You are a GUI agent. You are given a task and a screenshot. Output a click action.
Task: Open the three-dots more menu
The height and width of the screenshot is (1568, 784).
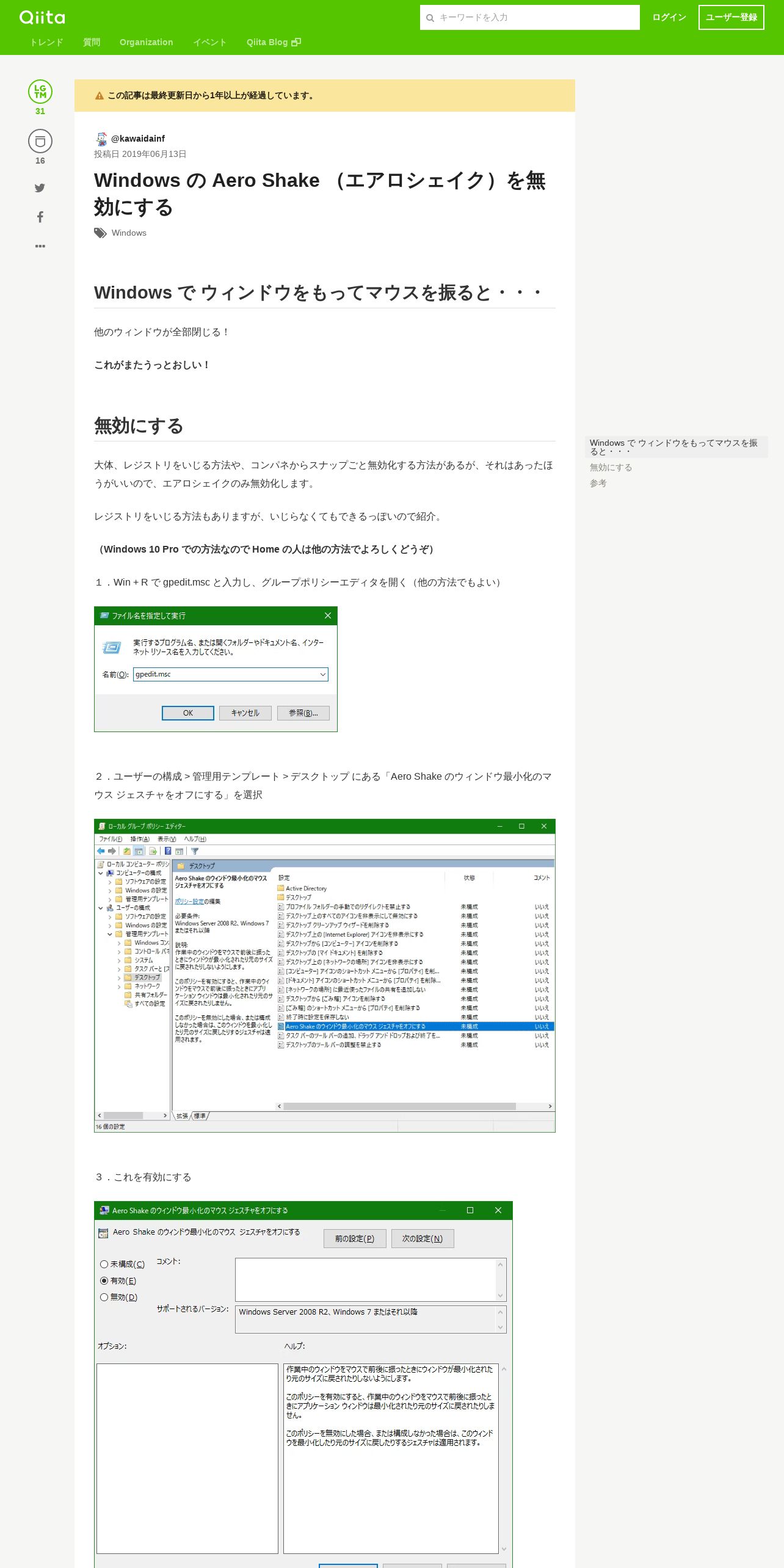click(40, 246)
